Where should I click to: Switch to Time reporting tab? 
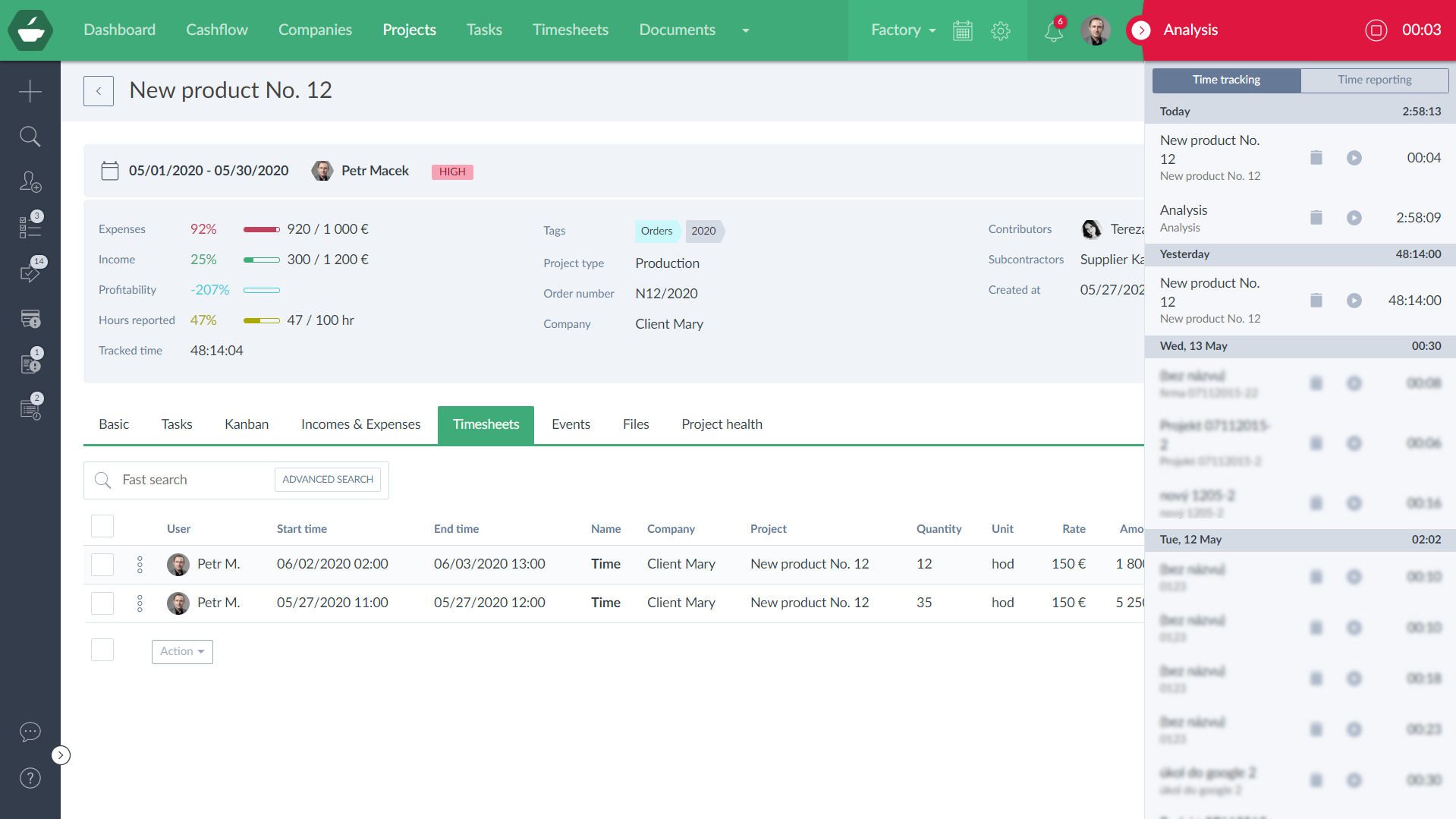(1374, 80)
